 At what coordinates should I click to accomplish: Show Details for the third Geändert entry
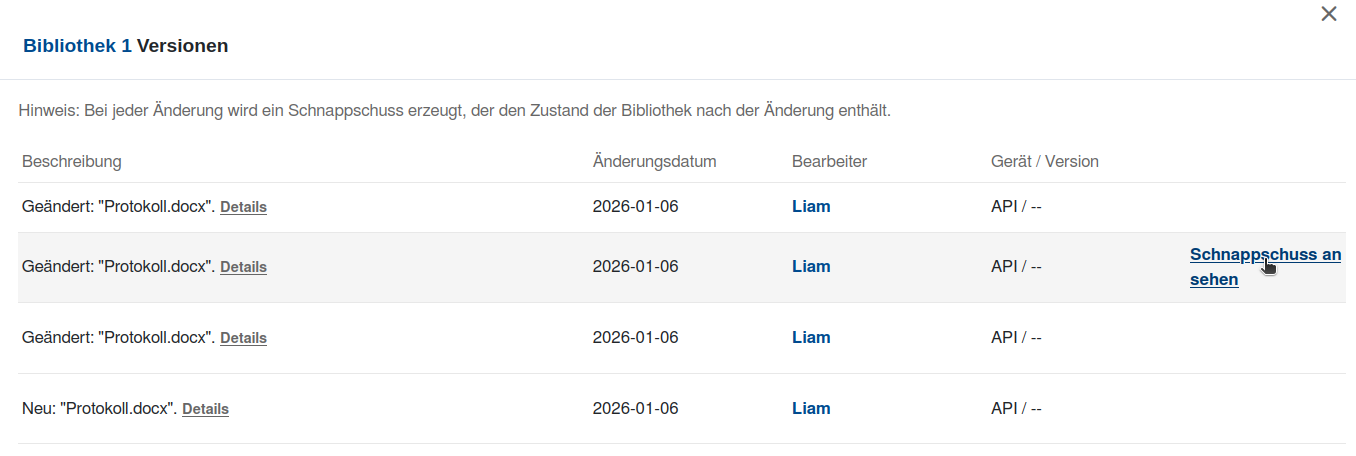(x=243, y=338)
